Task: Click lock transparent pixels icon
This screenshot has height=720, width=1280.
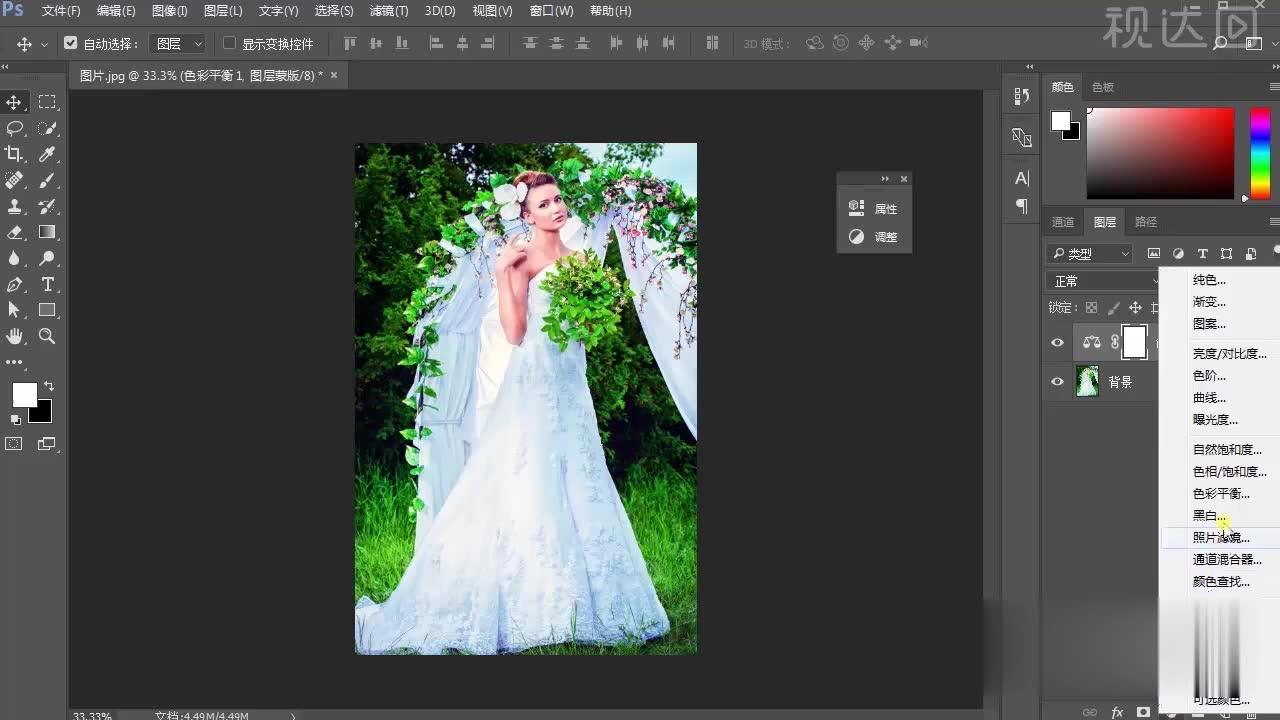Action: click(1091, 308)
